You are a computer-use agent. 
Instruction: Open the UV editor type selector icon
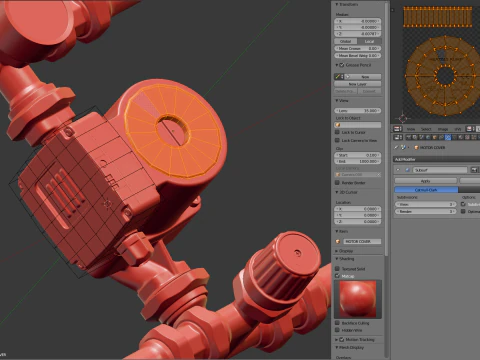(x=397, y=129)
